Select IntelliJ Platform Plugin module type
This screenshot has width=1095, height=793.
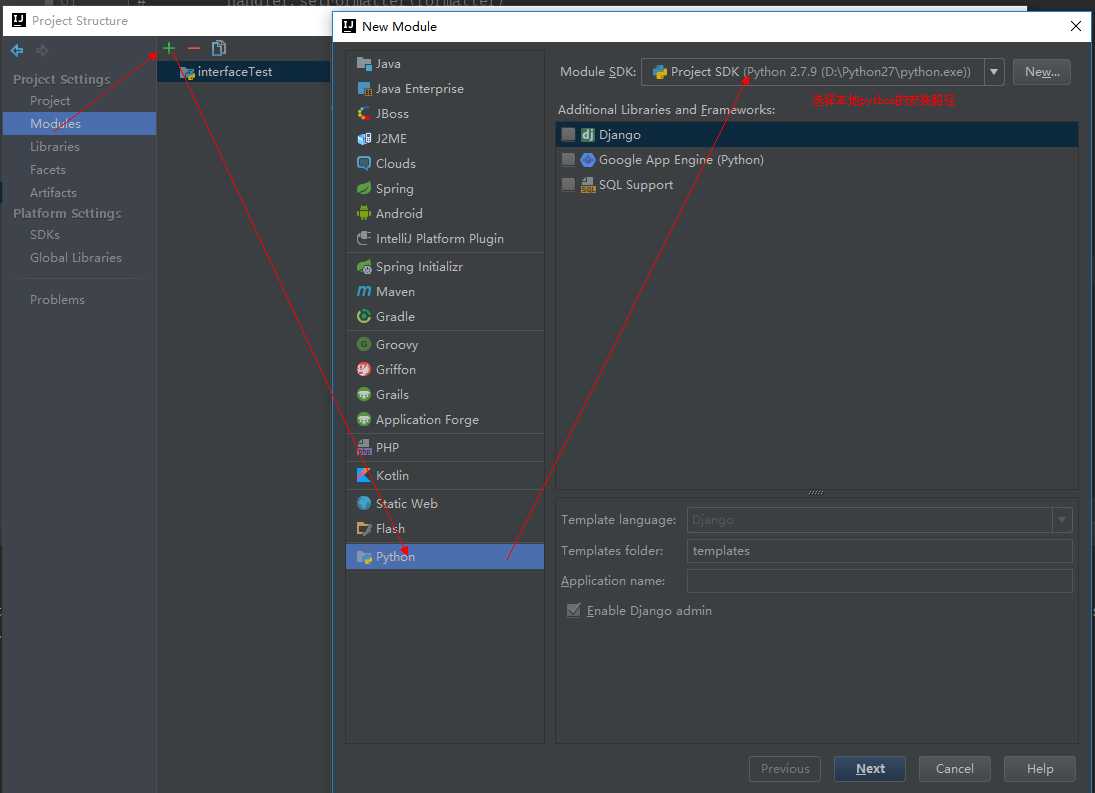coord(445,239)
